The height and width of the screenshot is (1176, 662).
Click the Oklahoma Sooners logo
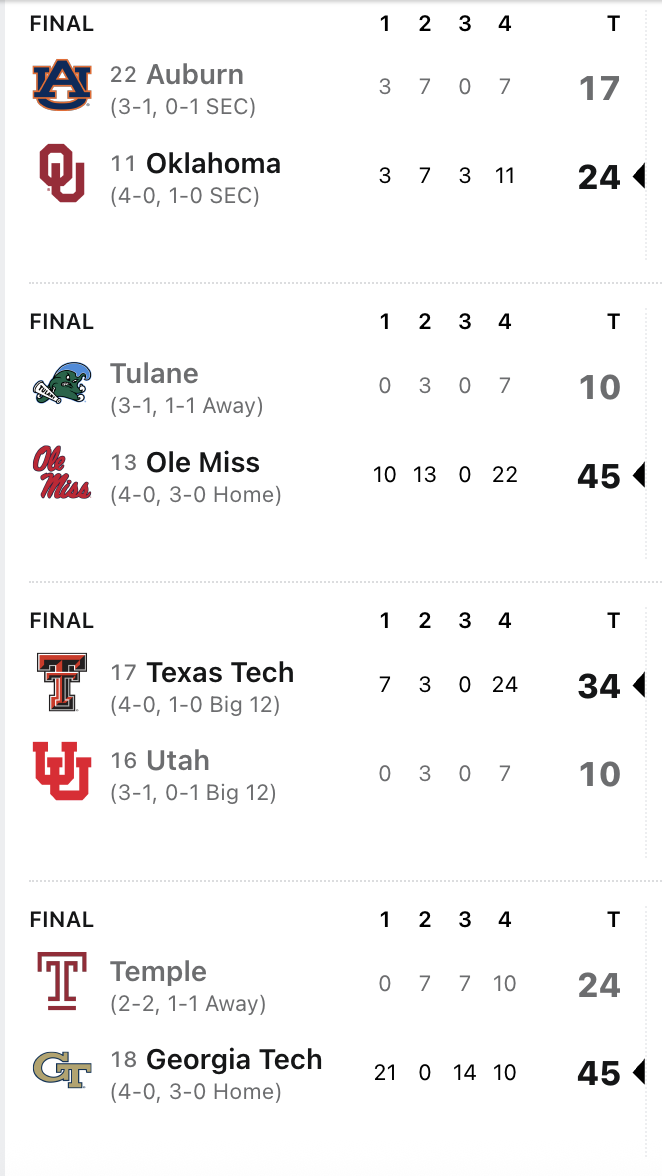coord(62,174)
